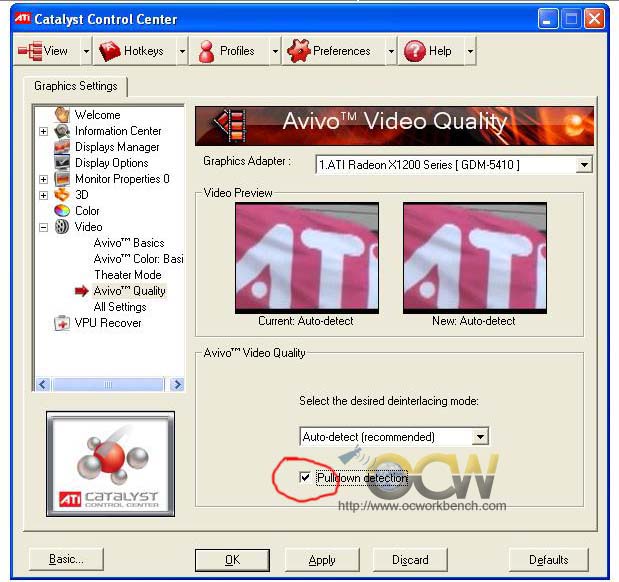The image size is (619, 582).
Task: Open the Profiles menu label
Action: click(x=237, y=51)
